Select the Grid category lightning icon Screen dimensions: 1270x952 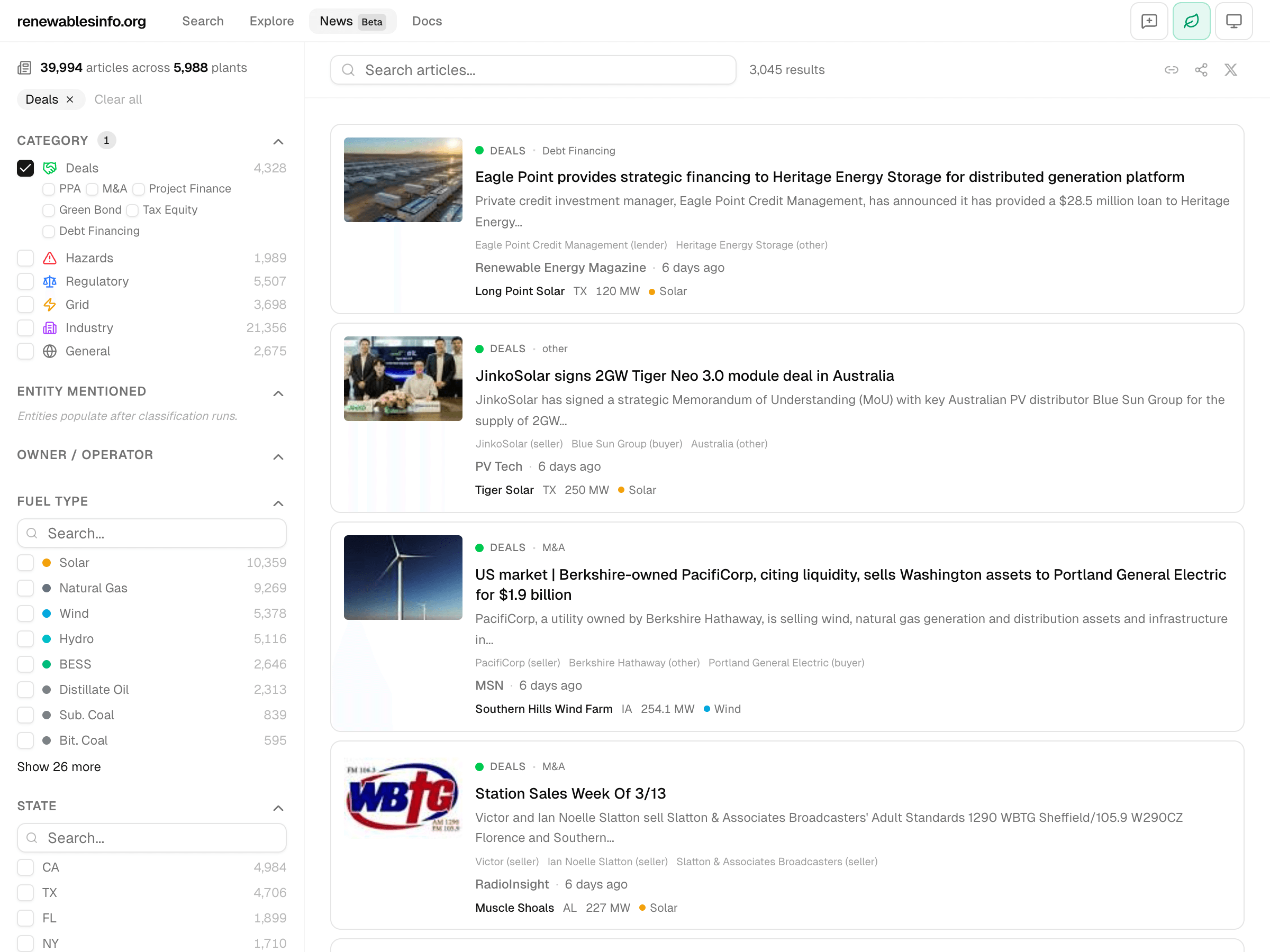(50, 304)
